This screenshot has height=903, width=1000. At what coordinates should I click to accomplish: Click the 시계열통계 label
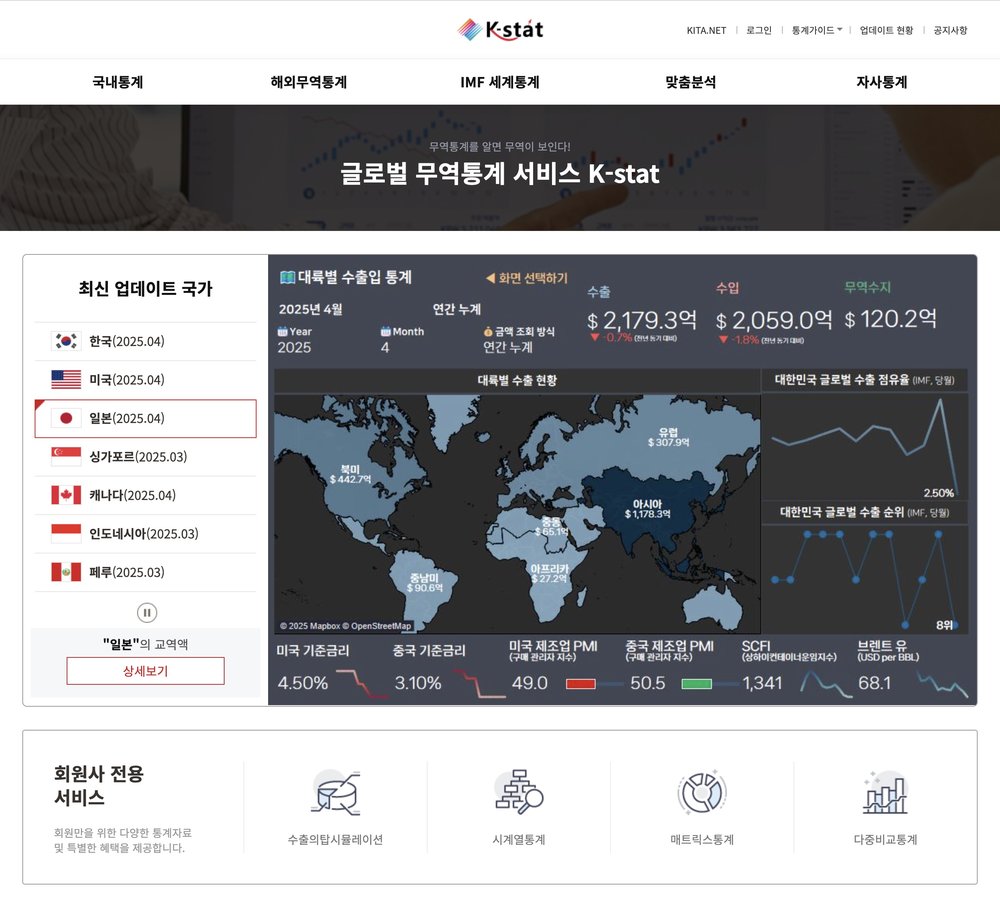pyautogui.click(x=518, y=840)
